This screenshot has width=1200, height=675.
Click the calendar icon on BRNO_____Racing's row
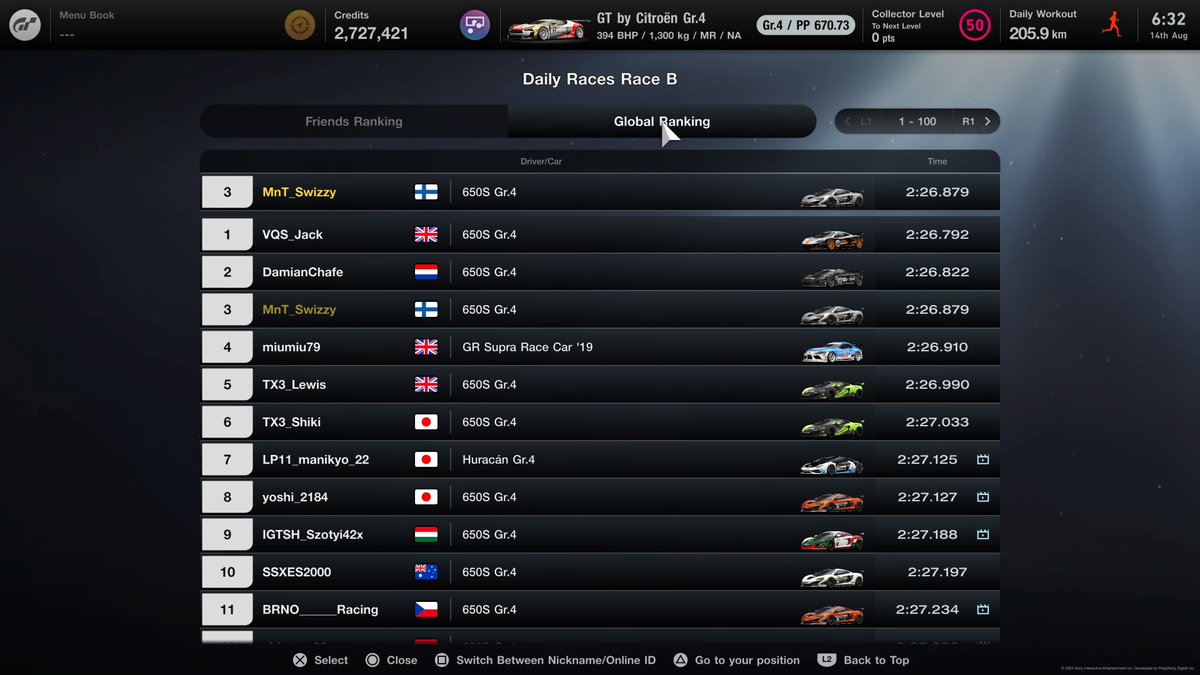click(x=982, y=609)
